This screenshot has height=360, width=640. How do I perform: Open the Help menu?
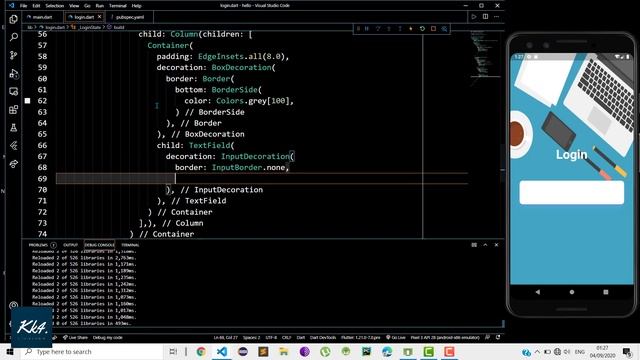click(136, 6)
